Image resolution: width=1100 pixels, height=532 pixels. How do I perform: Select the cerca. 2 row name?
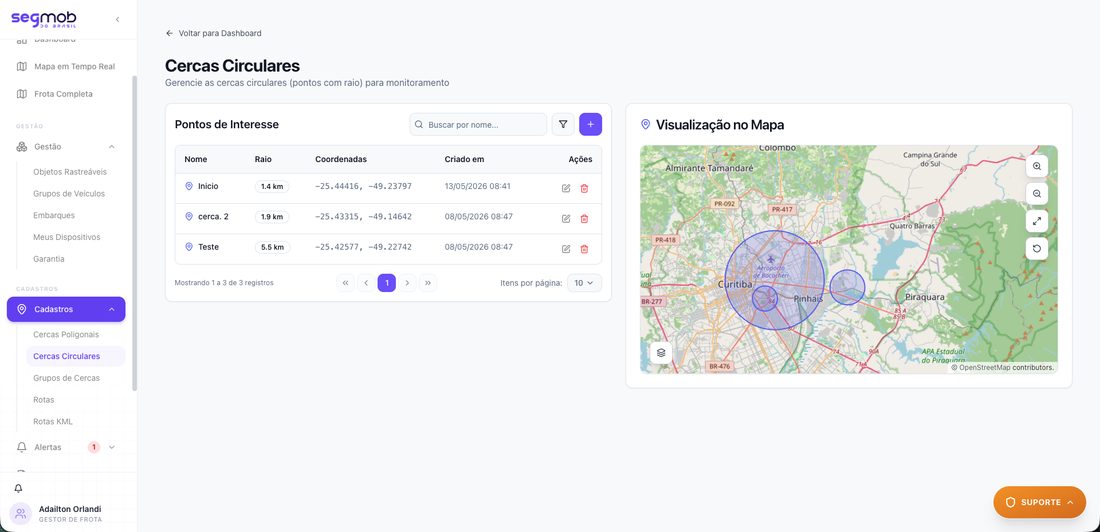click(213, 217)
